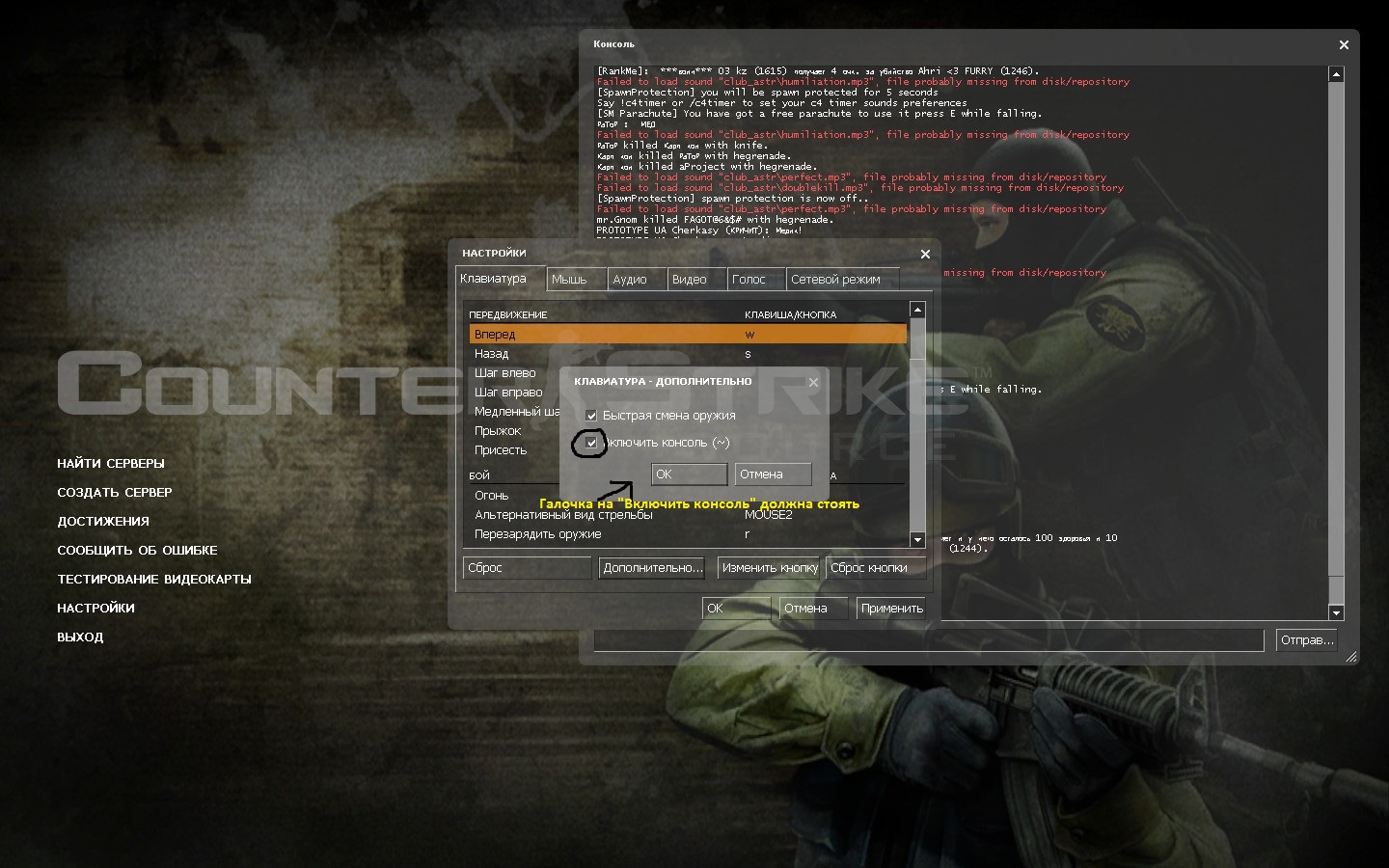
Task: Click the Изменить кнопку button
Action: pyautogui.click(x=770, y=568)
